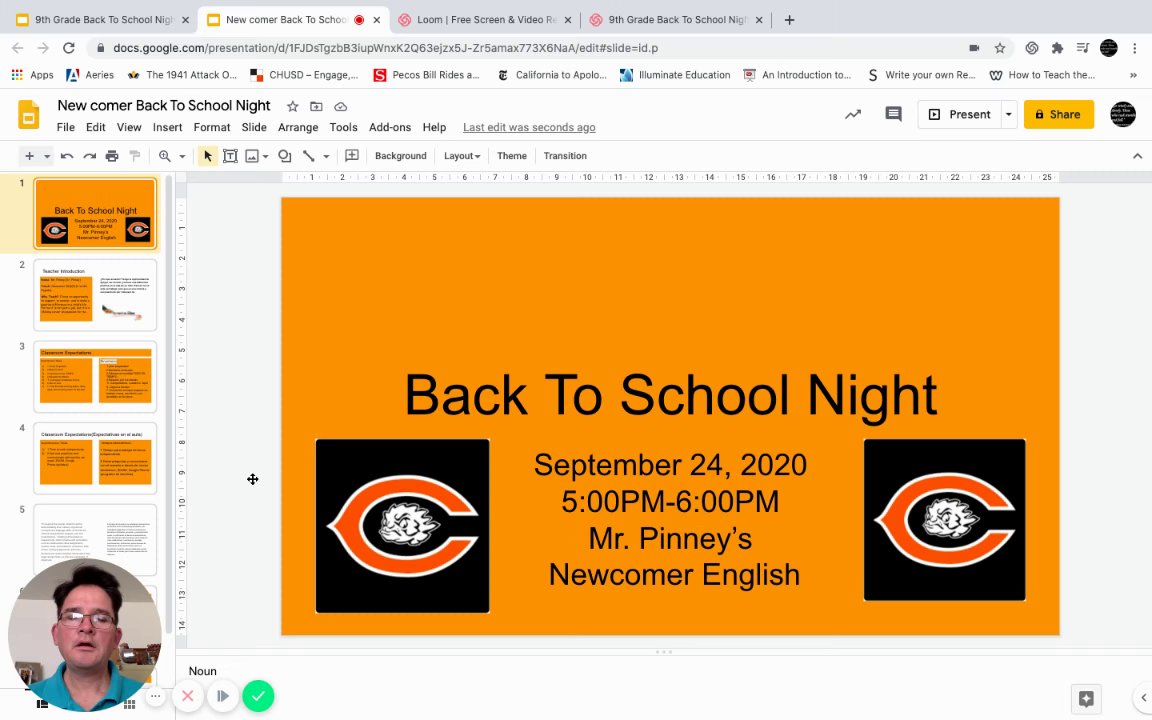Open the File menu

(65, 127)
